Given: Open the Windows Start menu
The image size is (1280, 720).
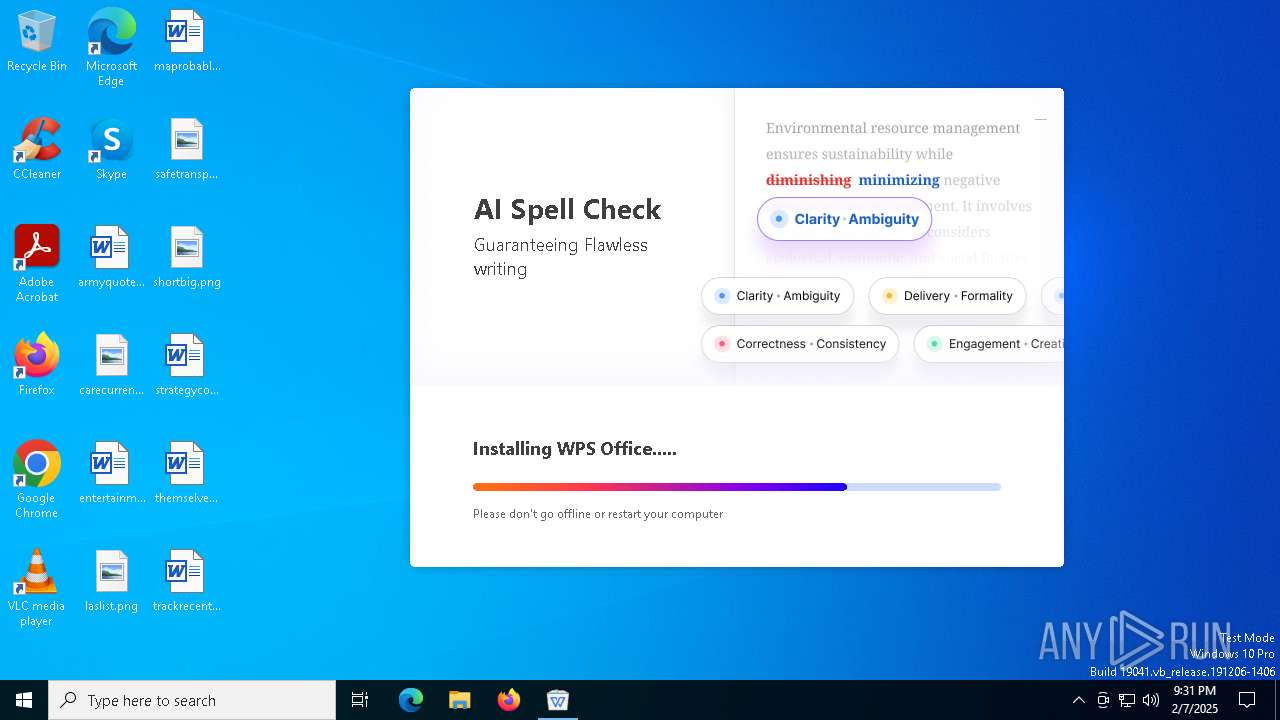Looking at the screenshot, I should click(24, 700).
